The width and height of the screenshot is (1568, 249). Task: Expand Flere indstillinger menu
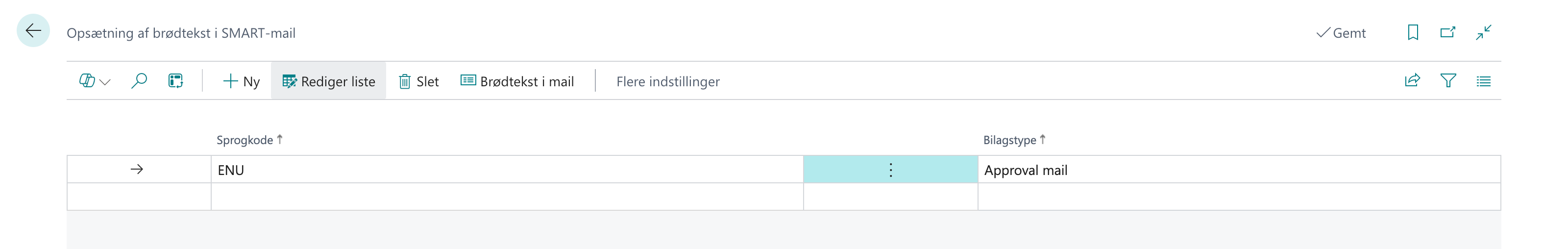pyautogui.click(x=668, y=81)
